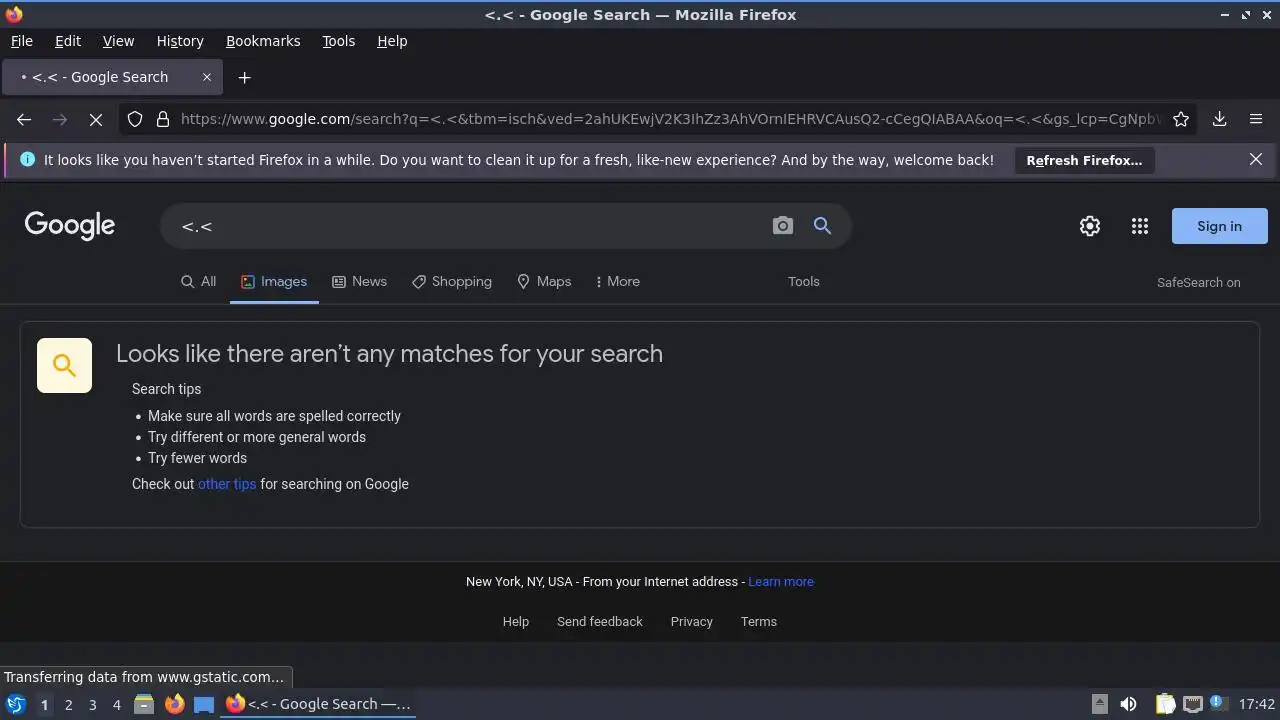Bookmark this page with the star icon
This screenshot has width=1280, height=720.
coord(1181,119)
